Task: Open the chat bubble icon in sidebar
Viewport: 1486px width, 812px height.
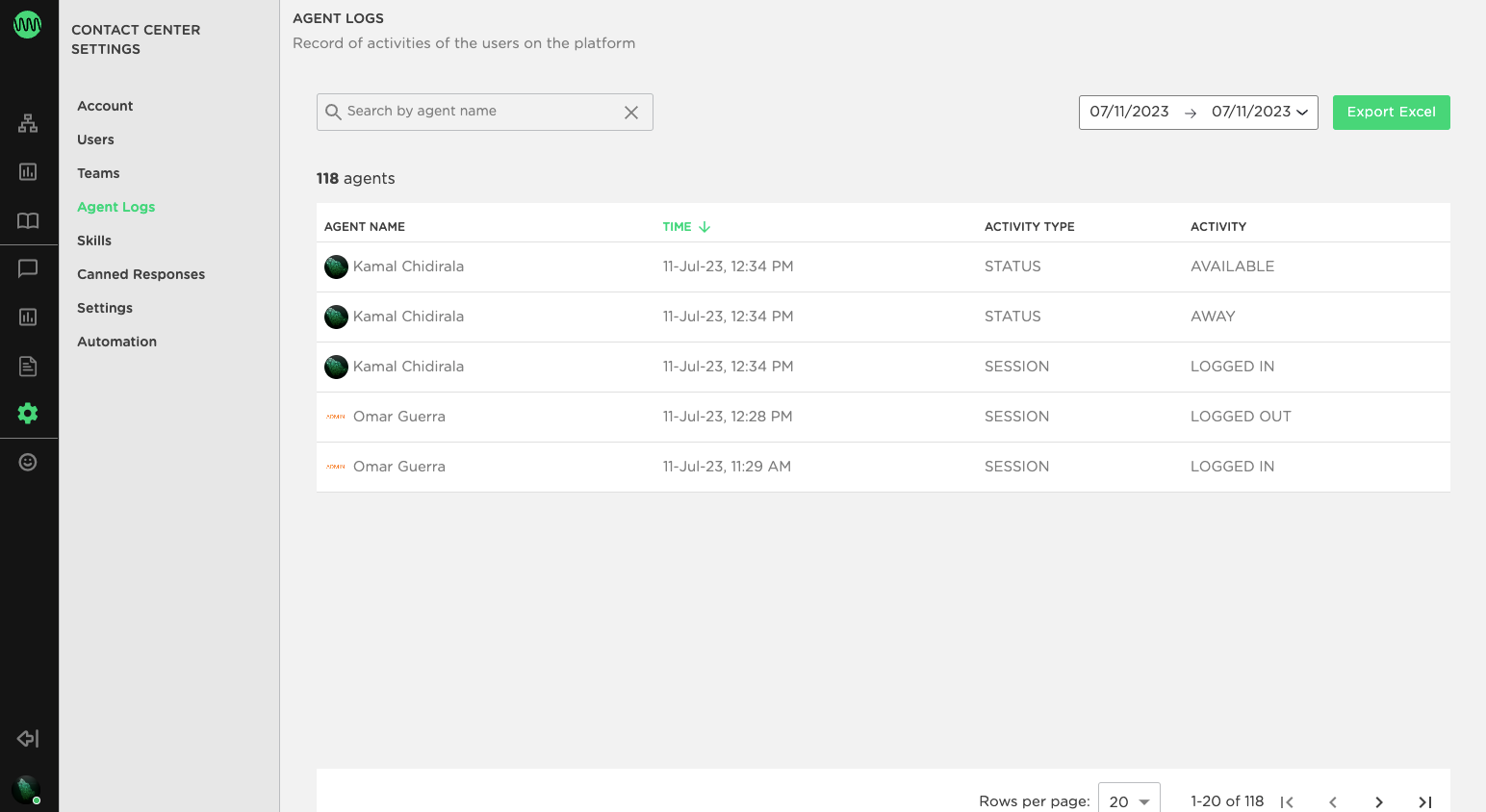Action: [x=28, y=268]
